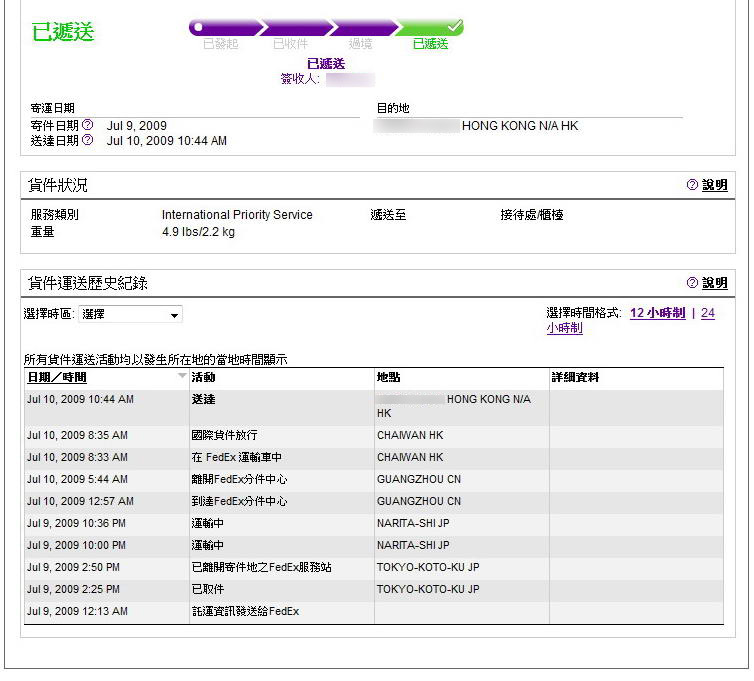Open 說明 link in 貨件狀況 section
The image size is (754, 681).
coord(715,185)
